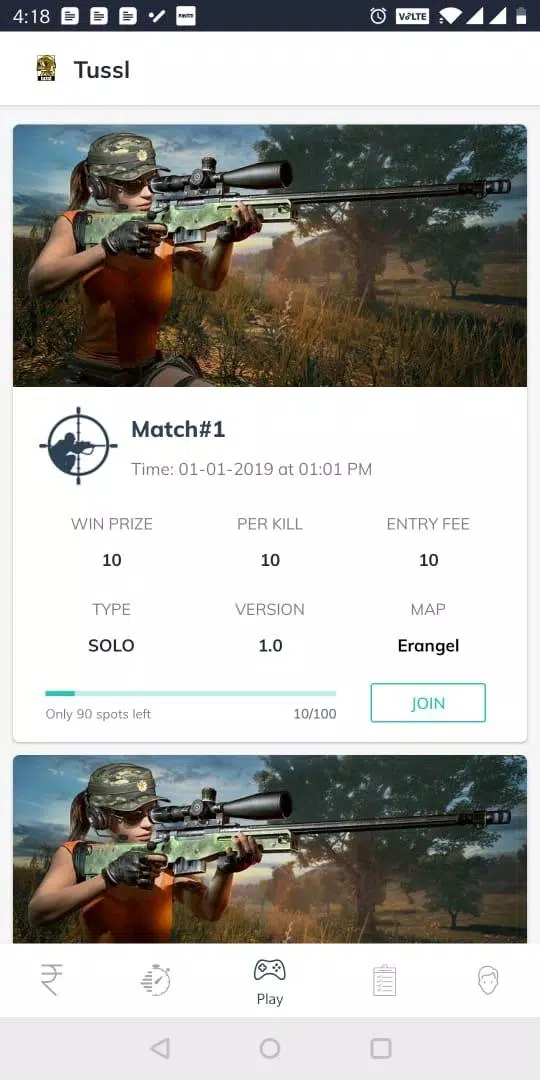This screenshot has height=1080, width=540.
Task: Tap the Android back navigation button
Action: 160,1048
